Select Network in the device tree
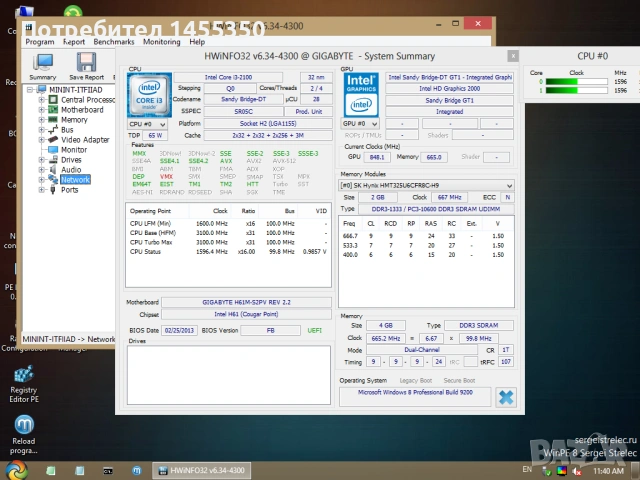The height and width of the screenshot is (480, 640). pos(75,180)
